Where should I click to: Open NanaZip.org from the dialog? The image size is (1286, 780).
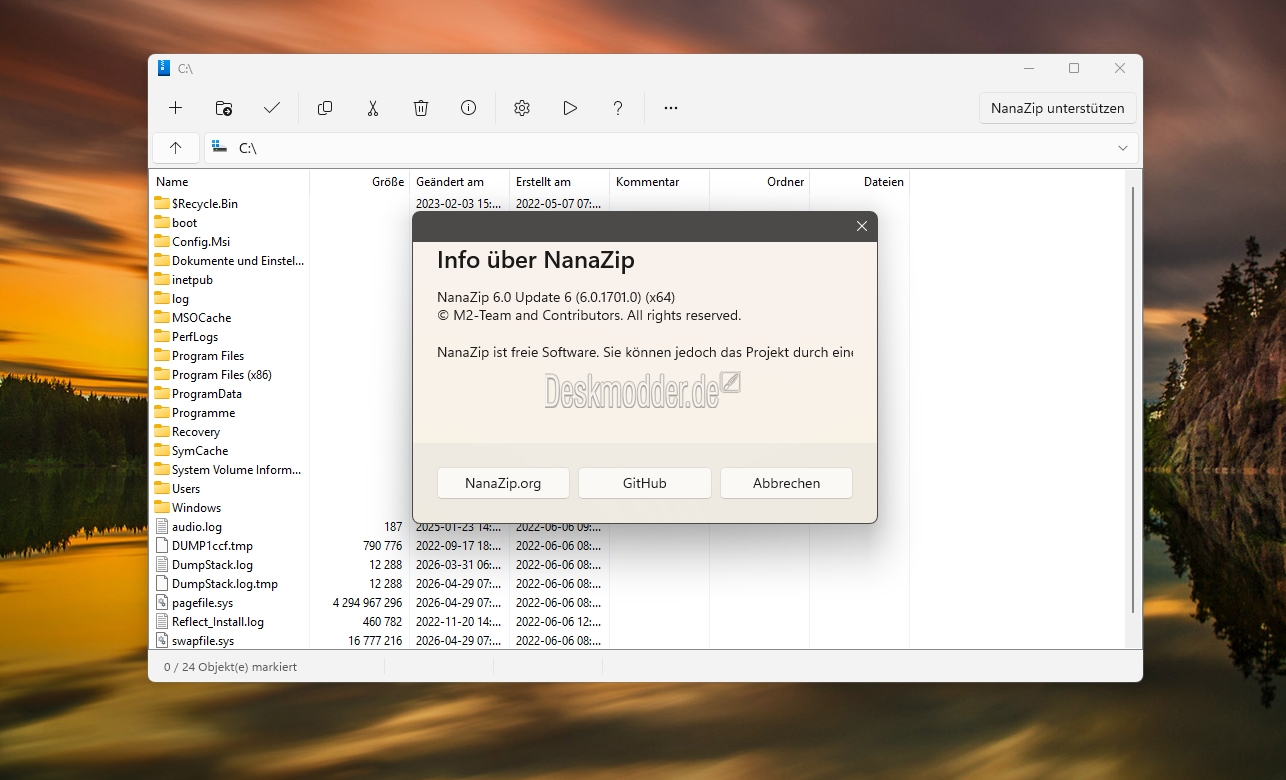point(503,483)
